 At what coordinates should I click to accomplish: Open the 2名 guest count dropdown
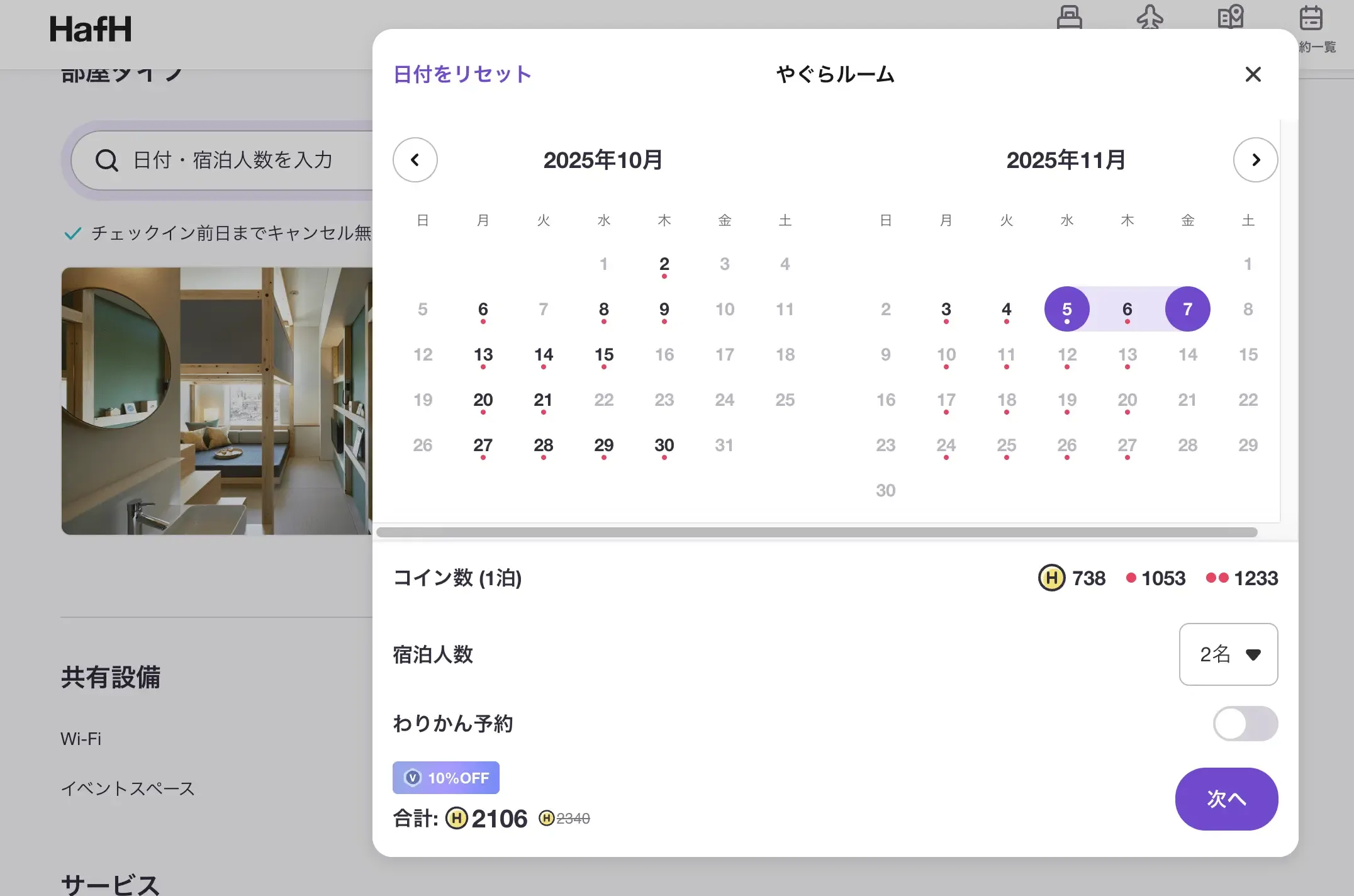(x=1228, y=654)
